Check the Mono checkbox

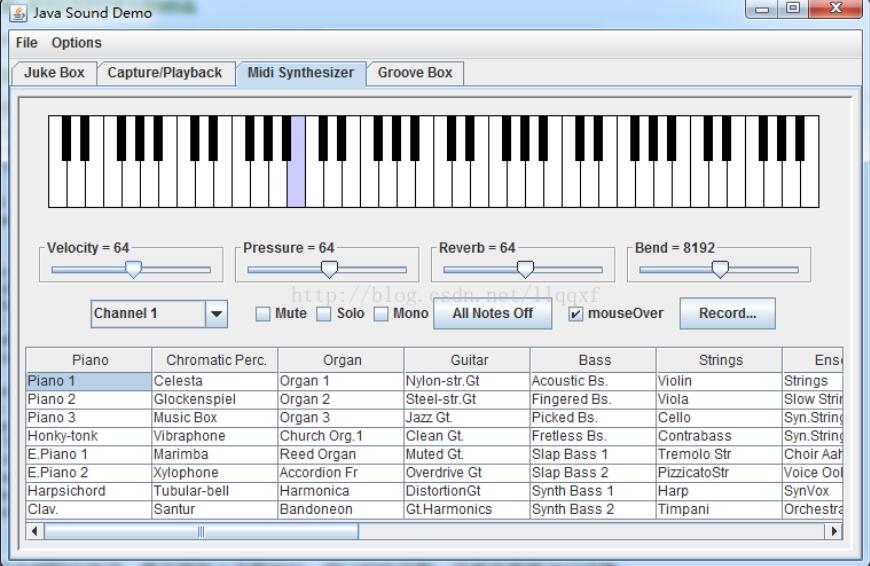pyautogui.click(x=381, y=314)
